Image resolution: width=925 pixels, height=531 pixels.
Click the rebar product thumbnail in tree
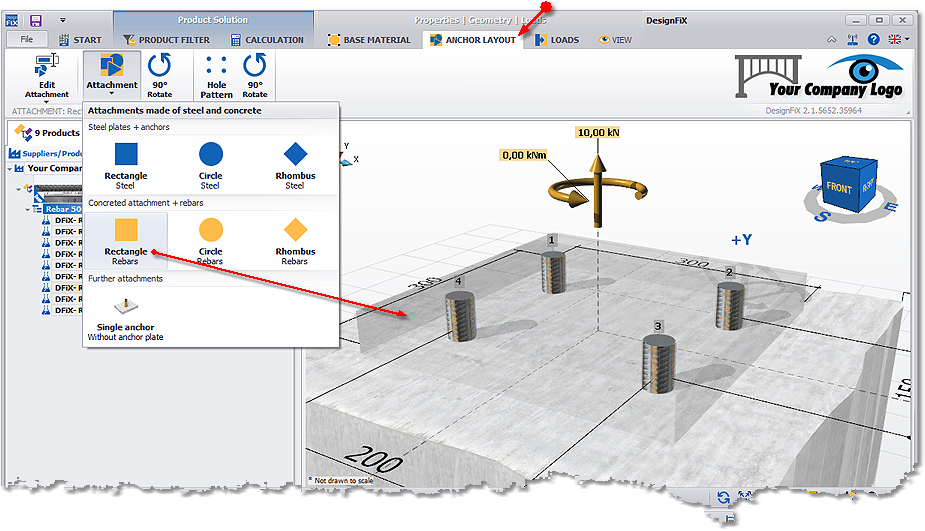(x=58, y=194)
